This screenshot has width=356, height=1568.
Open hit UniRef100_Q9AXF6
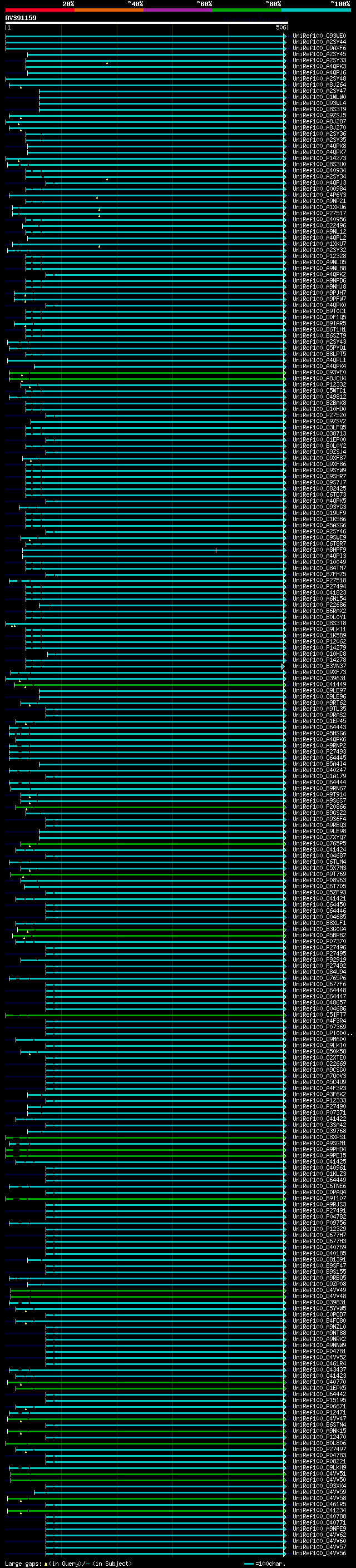[319, 48]
